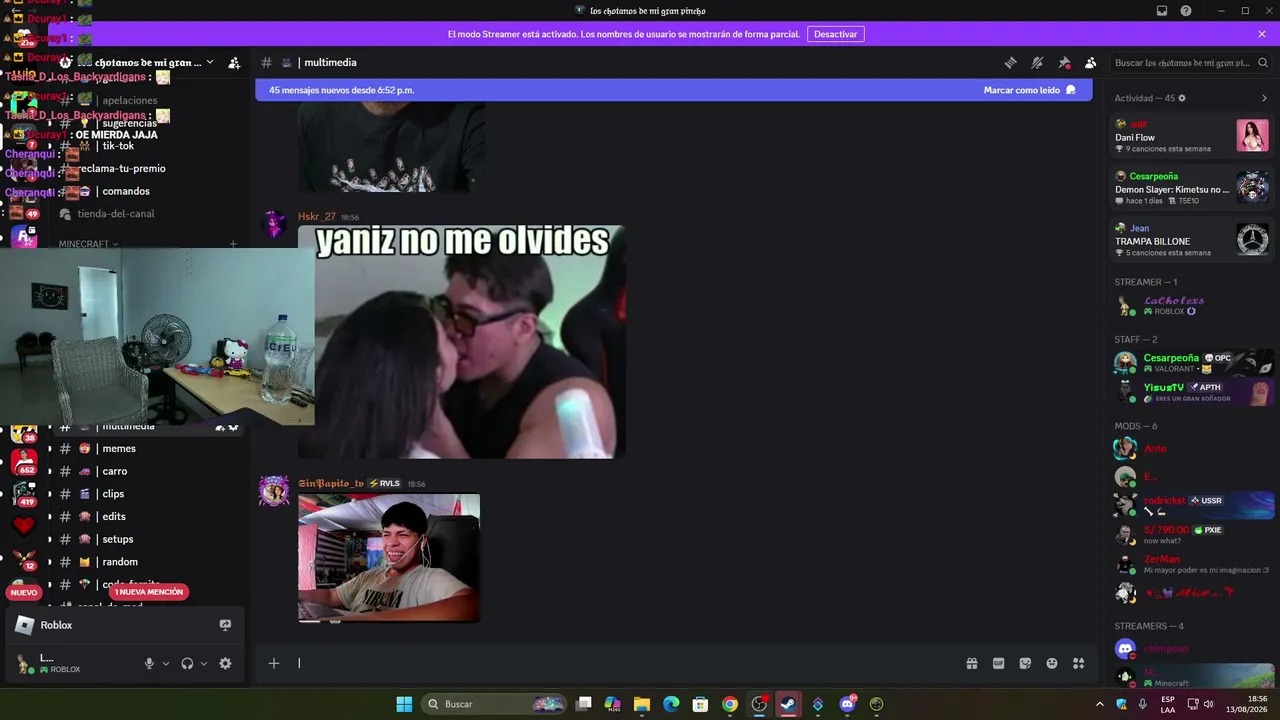Select member YisusTV in STAFF list
Screen dimensions: 1280x720
click(1192, 392)
